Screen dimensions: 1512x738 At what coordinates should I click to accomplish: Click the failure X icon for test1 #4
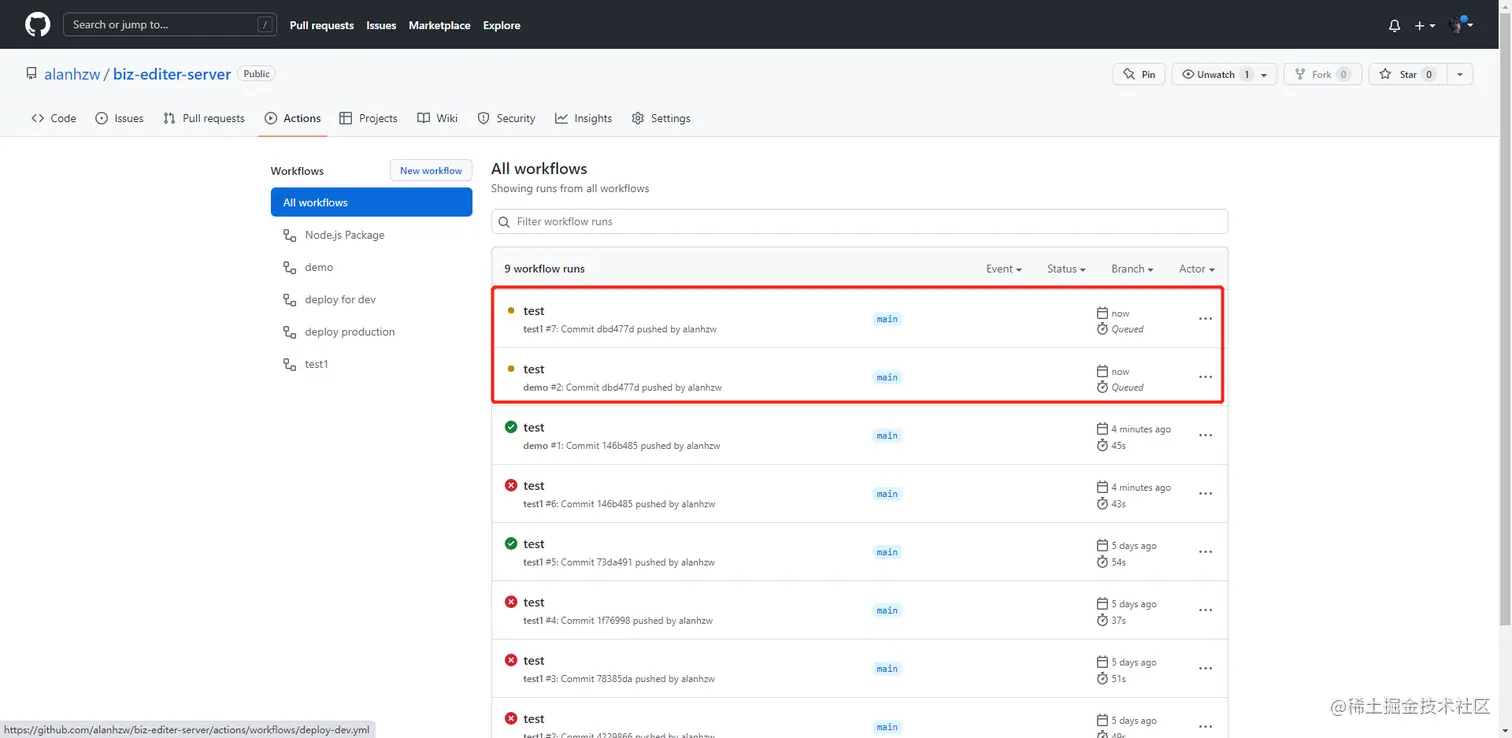coord(511,602)
